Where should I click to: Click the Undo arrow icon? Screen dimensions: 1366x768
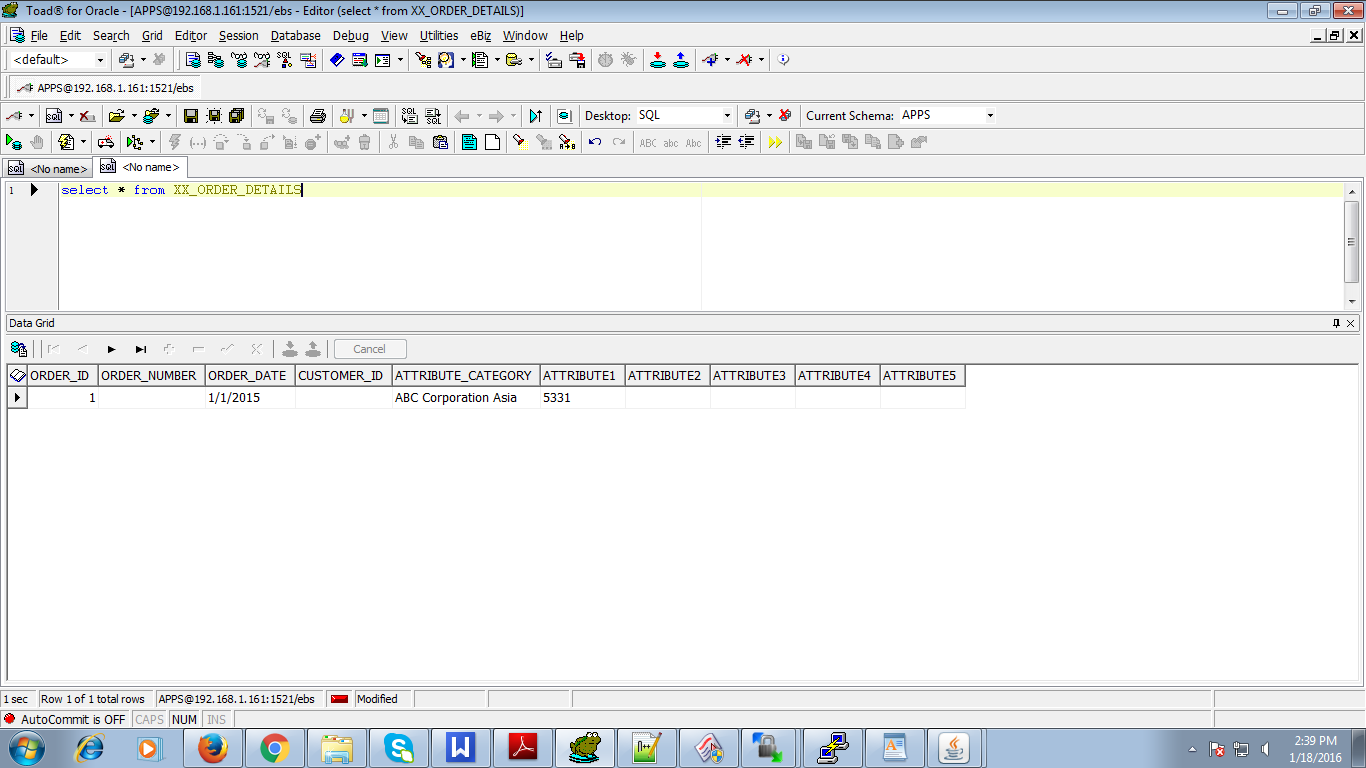click(595, 143)
